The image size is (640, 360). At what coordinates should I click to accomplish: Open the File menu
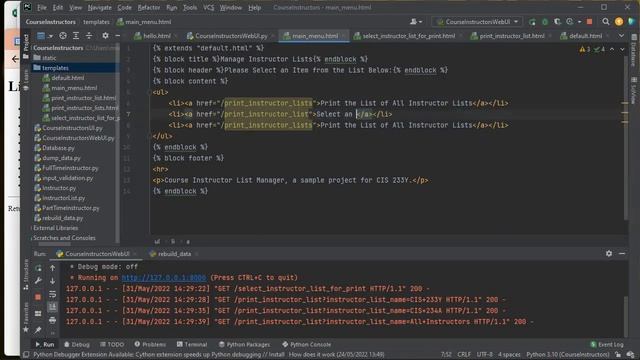(42, 7)
